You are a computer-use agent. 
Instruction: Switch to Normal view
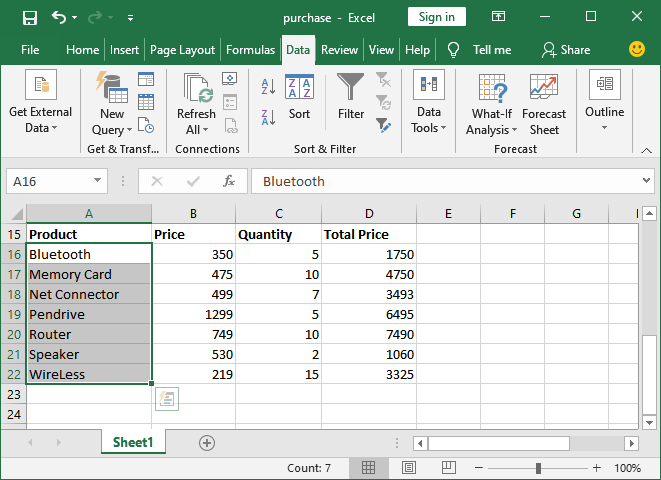(368, 468)
